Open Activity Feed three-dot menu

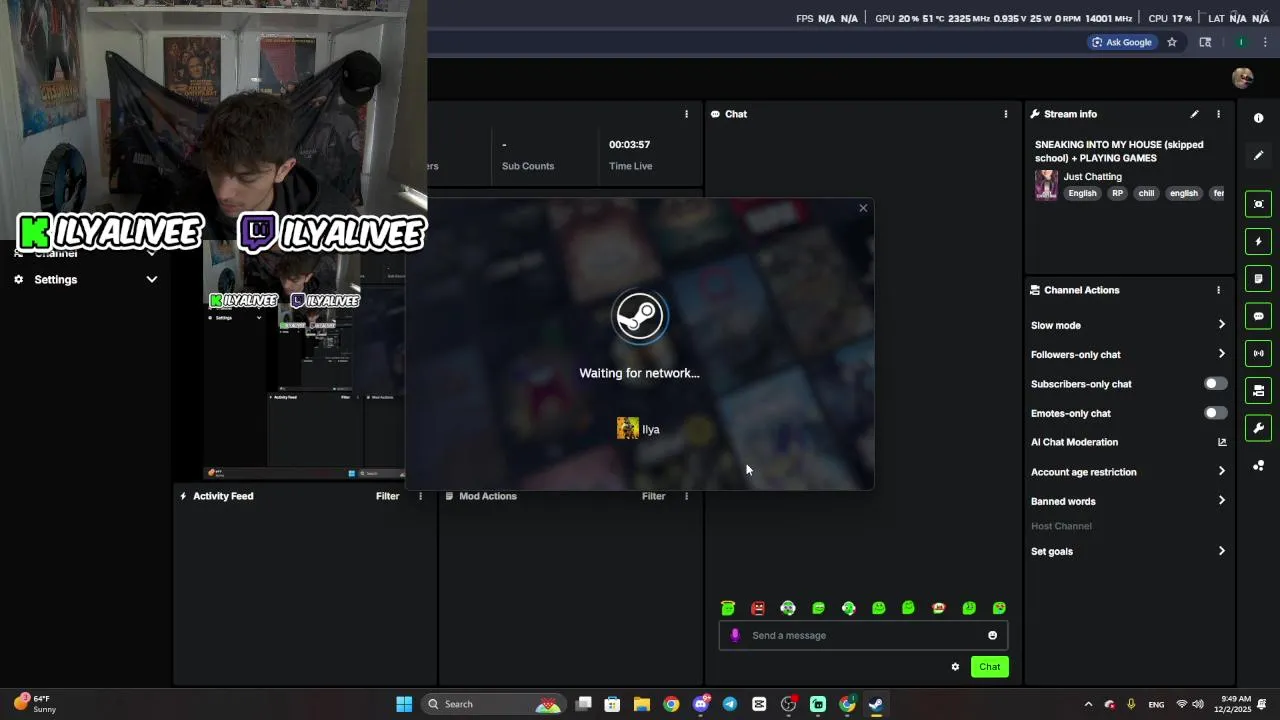[x=420, y=496]
